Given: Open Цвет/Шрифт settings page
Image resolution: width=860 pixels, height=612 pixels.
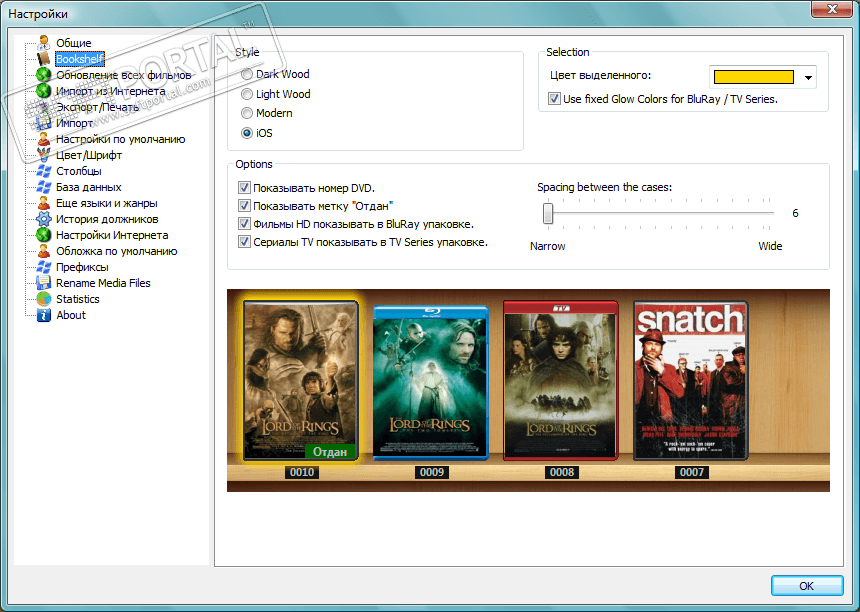Looking at the screenshot, I should [x=89, y=155].
